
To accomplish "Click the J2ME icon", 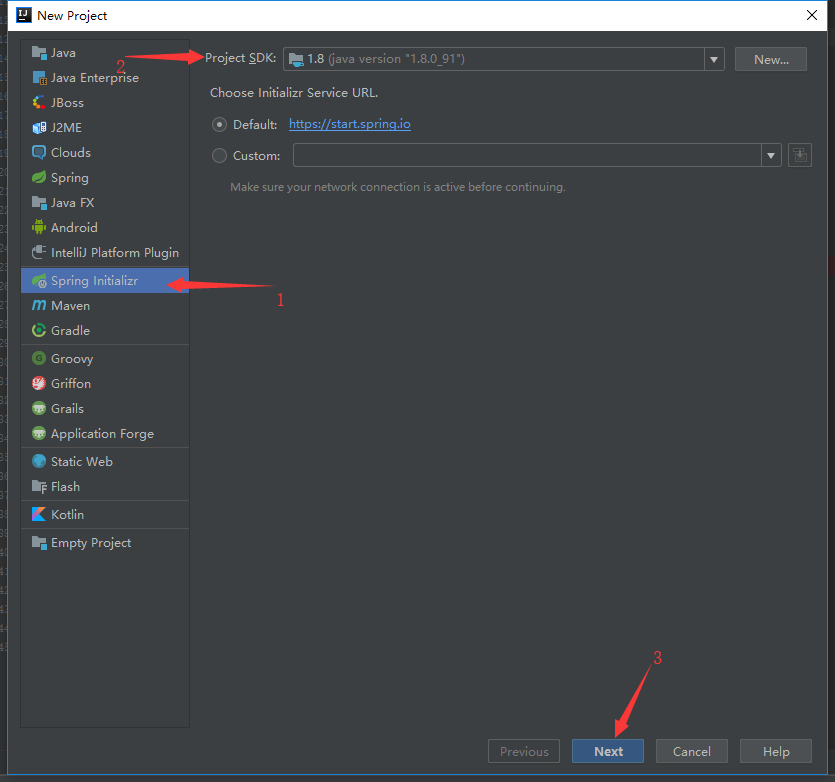I will tap(39, 128).
